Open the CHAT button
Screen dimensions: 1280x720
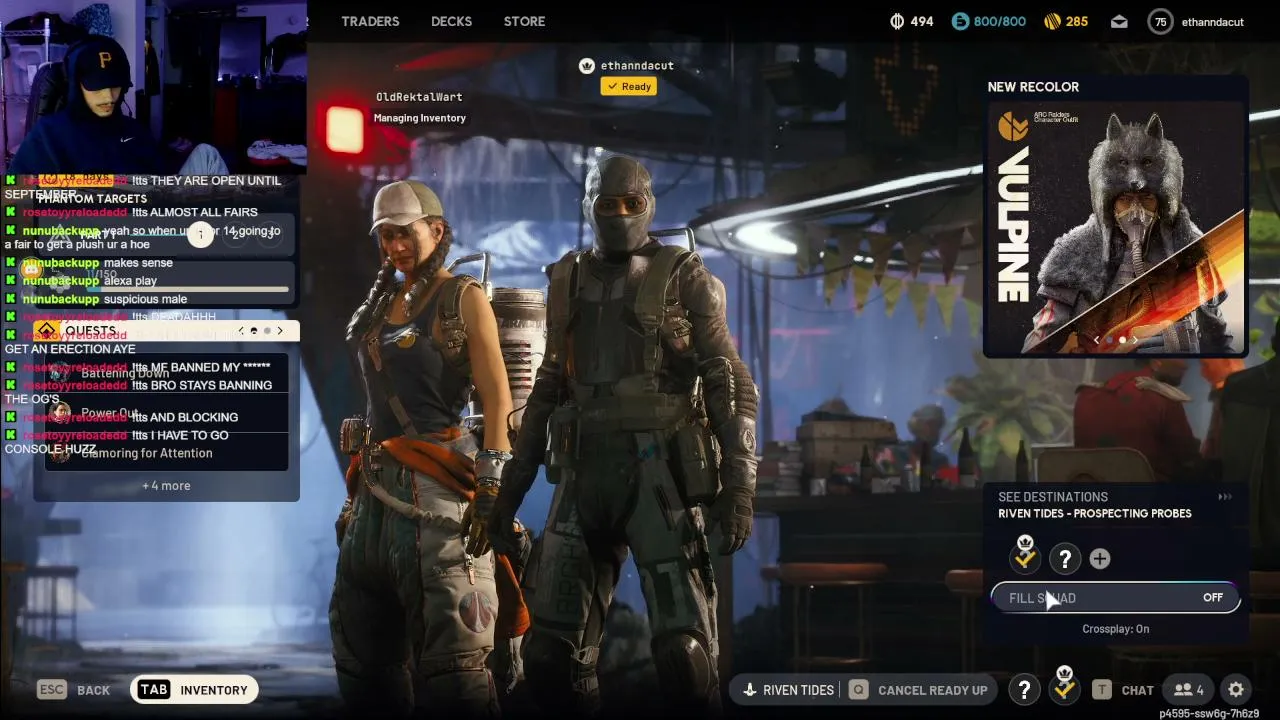coord(1137,690)
